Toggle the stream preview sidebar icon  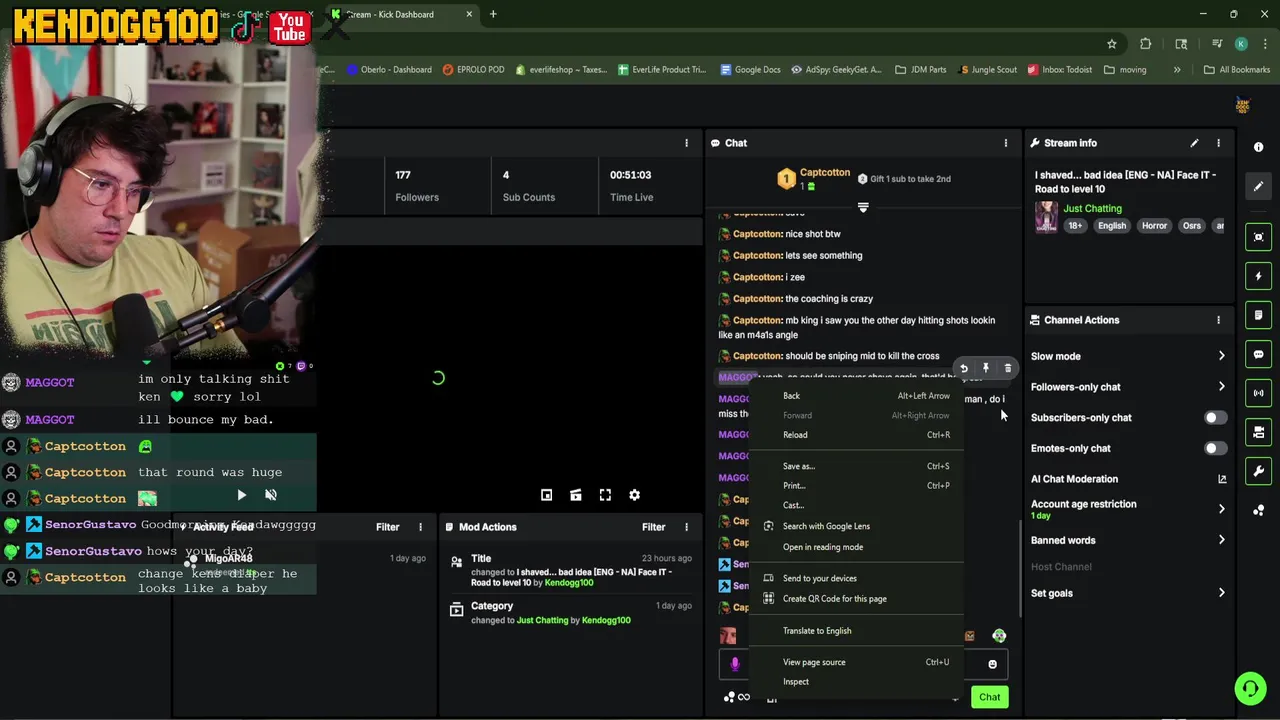click(x=1258, y=237)
